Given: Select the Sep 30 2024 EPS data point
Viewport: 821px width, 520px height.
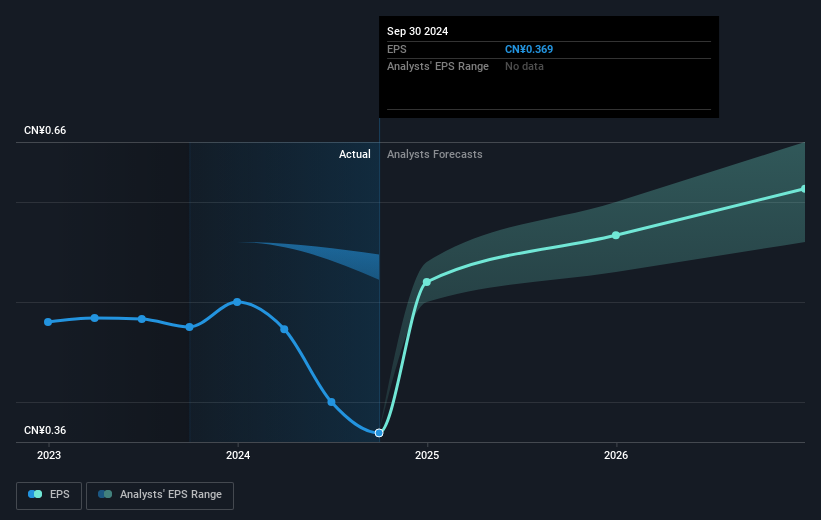Looking at the screenshot, I should [379, 433].
